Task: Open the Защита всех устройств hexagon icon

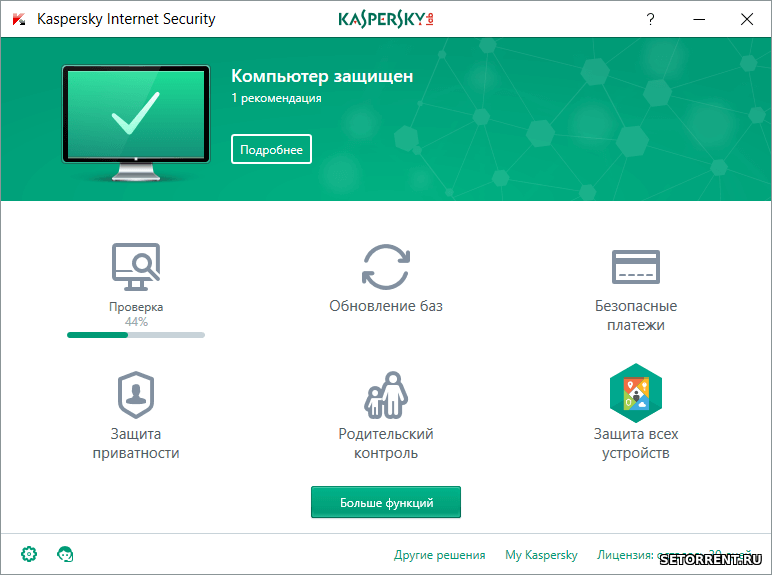Action: [x=636, y=393]
